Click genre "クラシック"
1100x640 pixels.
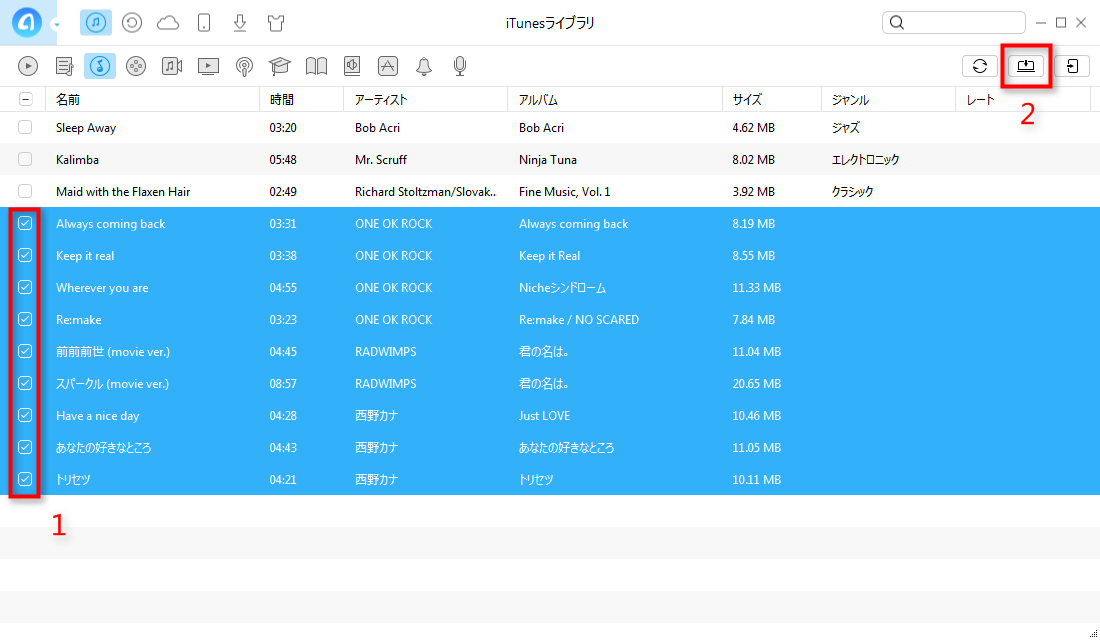(852, 192)
